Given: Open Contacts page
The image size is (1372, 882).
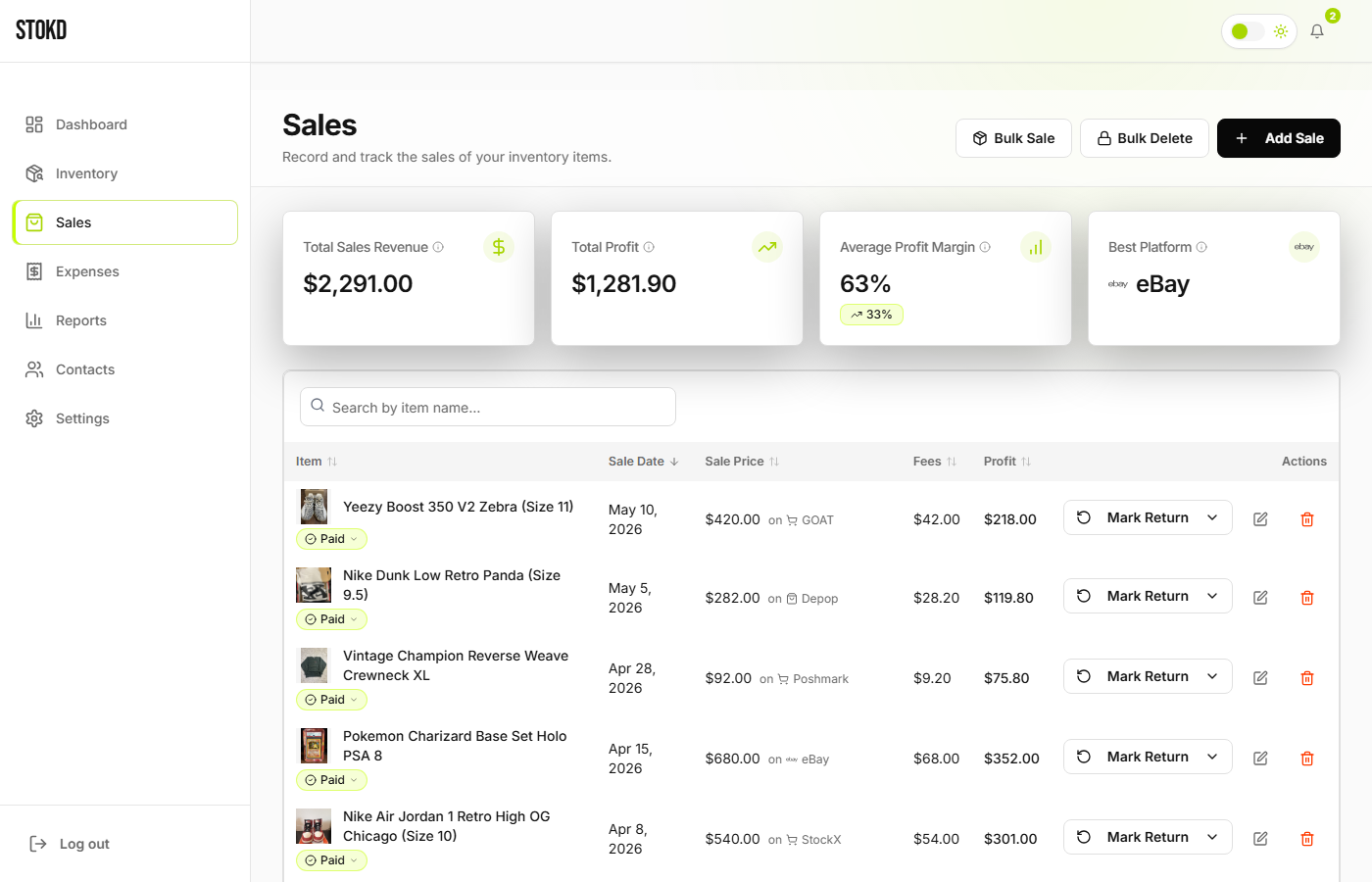Looking at the screenshot, I should tap(124, 369).
